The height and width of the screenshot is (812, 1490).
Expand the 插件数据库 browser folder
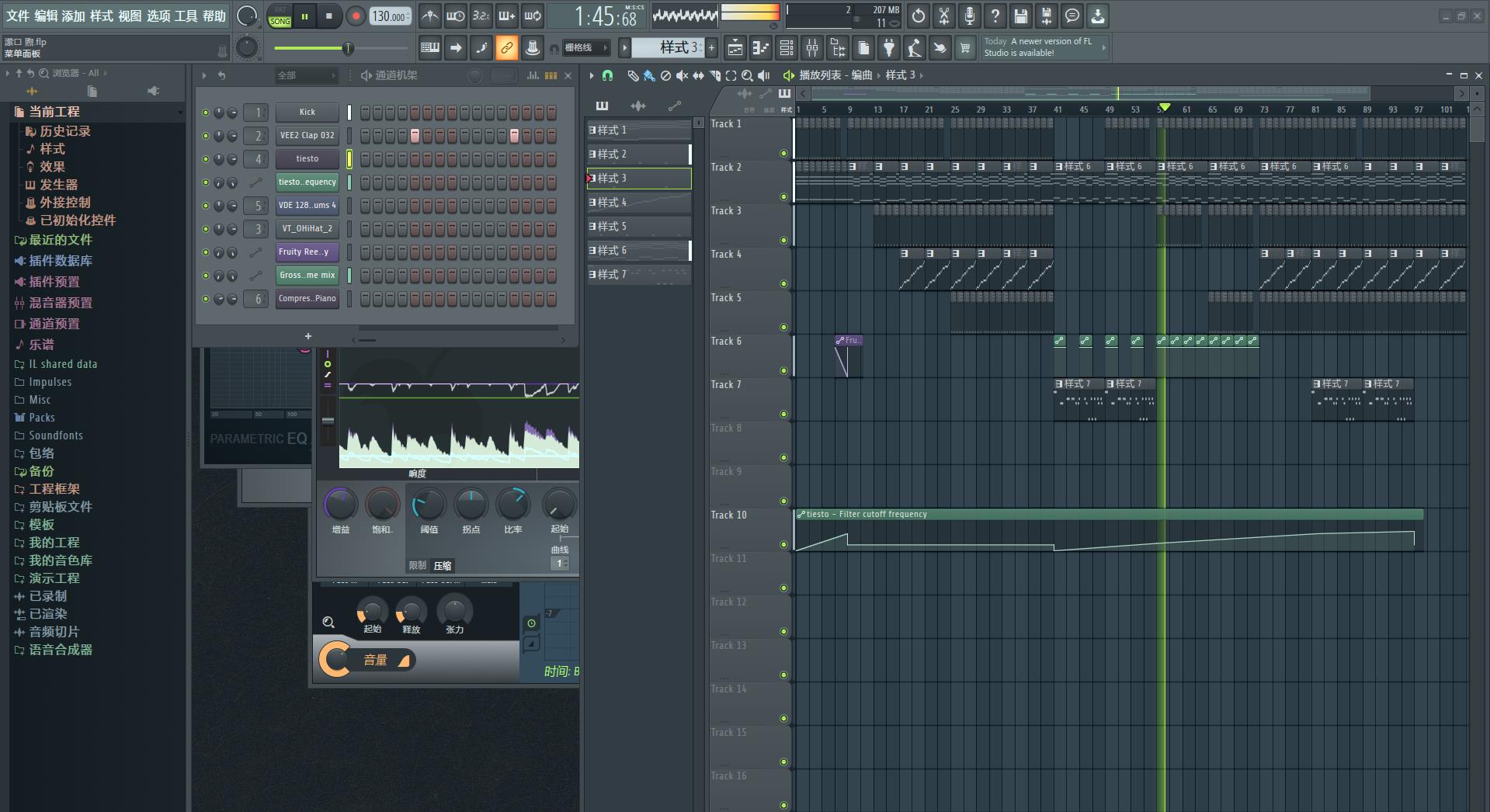coord(61,261)
